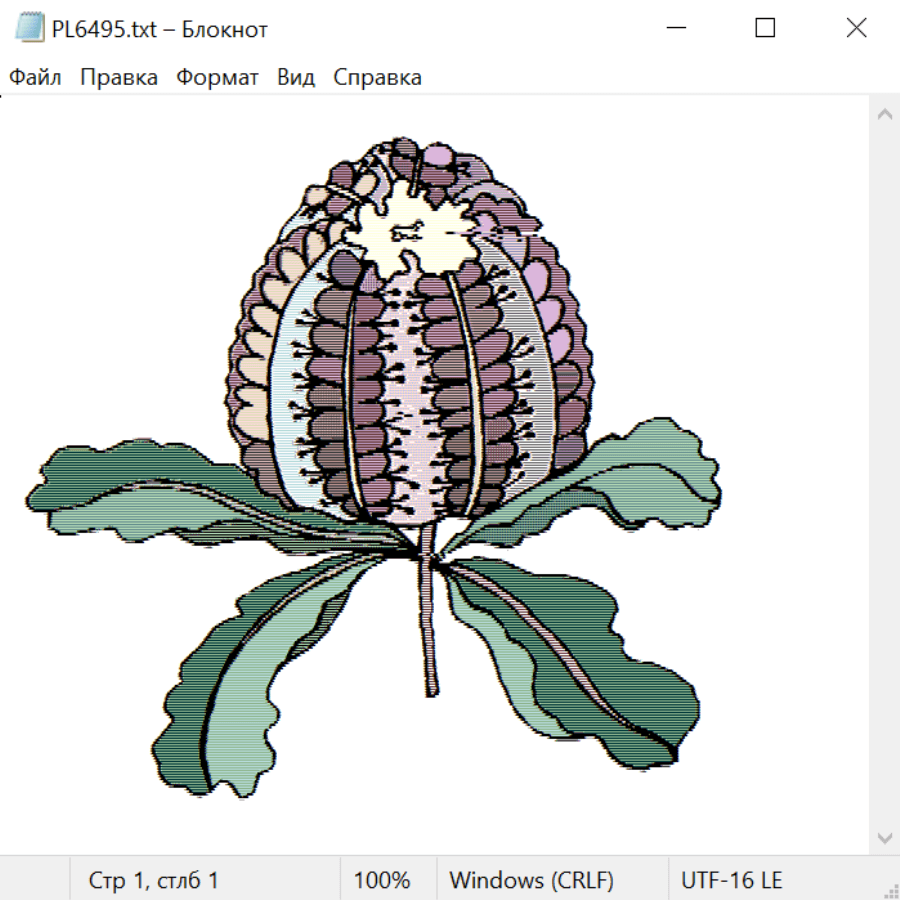Click the PL6495.txt – Блокнот window title
This screenshot has width=900, height=900.
160,29
